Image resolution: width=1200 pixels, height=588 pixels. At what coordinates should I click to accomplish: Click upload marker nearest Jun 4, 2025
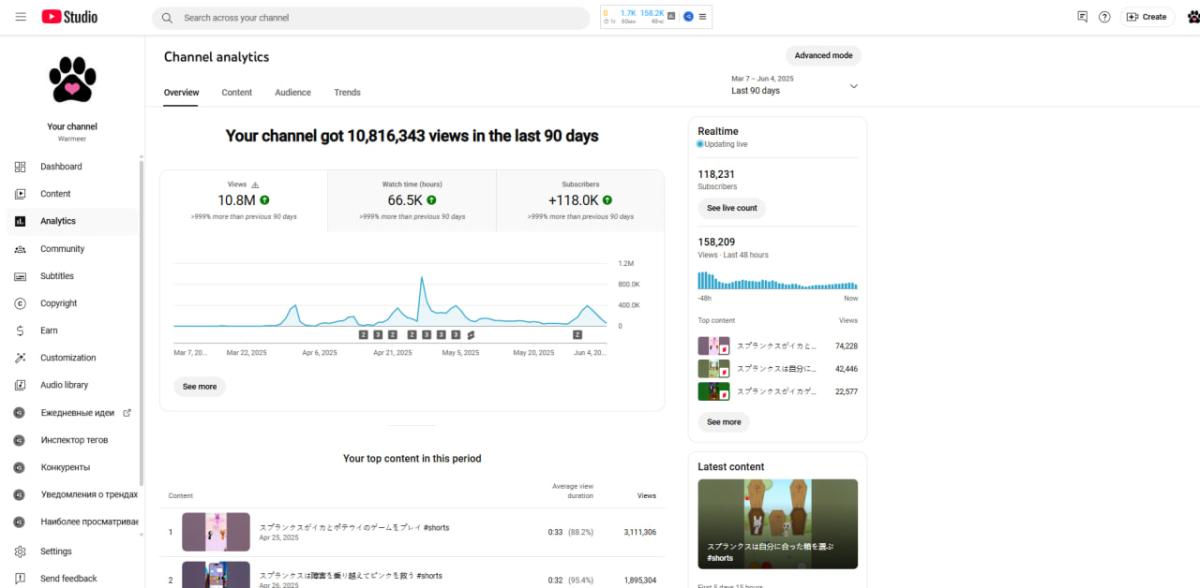click(577, 335)
